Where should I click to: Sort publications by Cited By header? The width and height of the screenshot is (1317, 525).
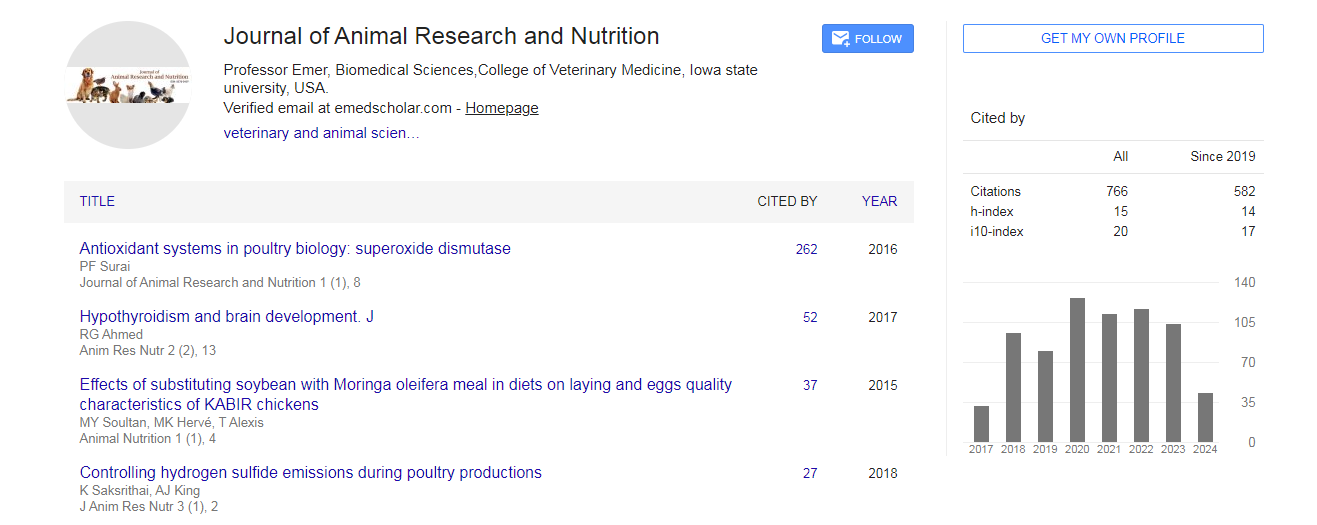tap(786, 201)
